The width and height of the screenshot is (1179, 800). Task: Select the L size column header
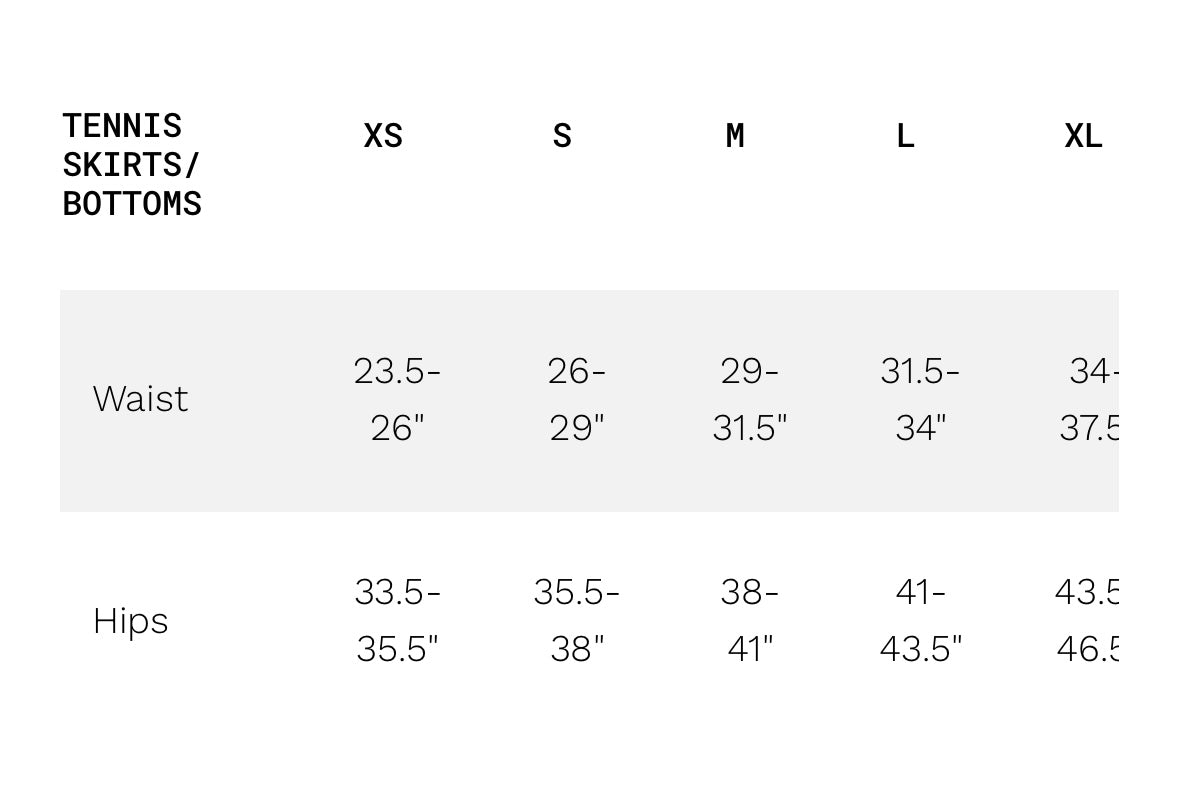point(905,136)
